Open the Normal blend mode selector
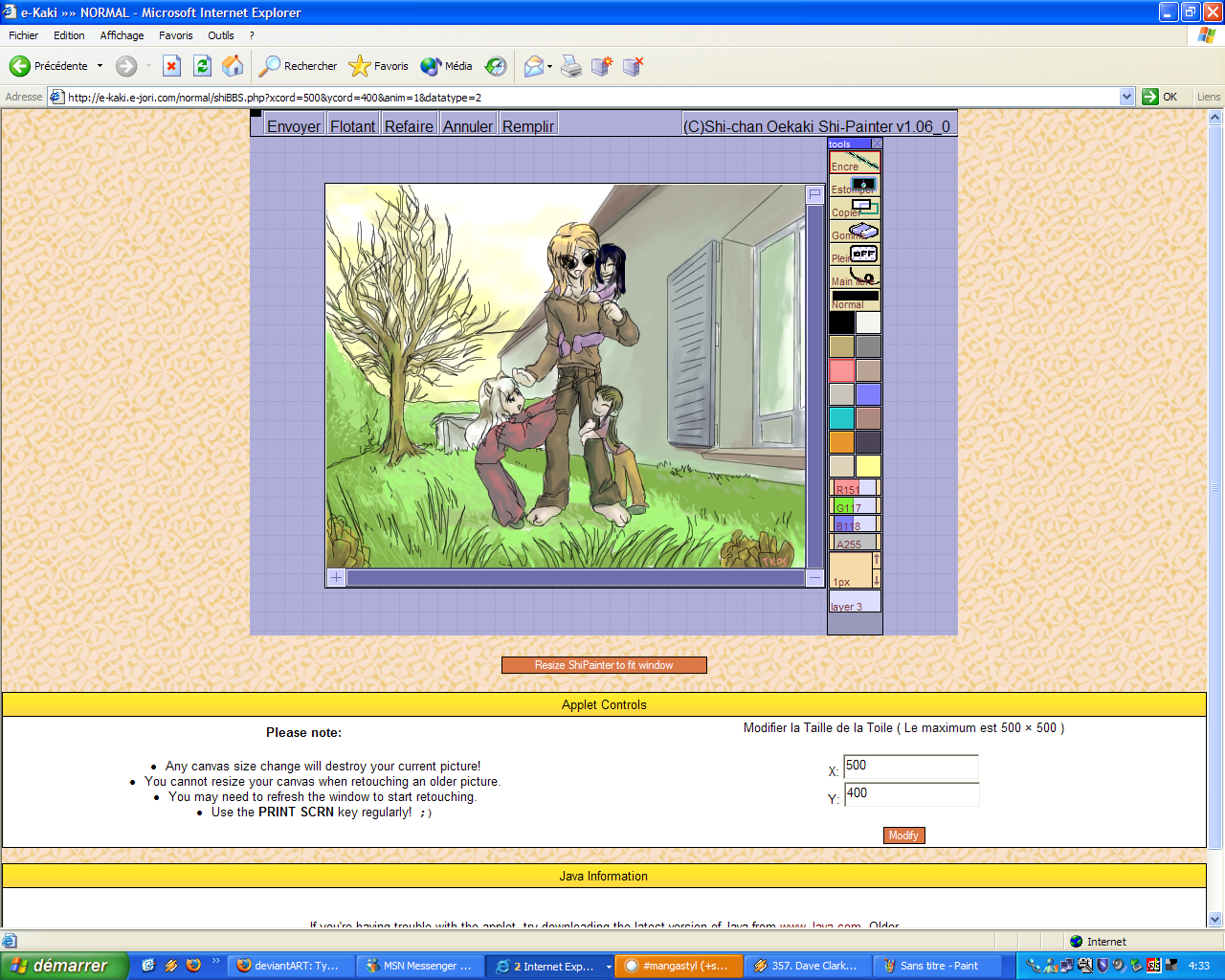 click(x=855, y=300)
